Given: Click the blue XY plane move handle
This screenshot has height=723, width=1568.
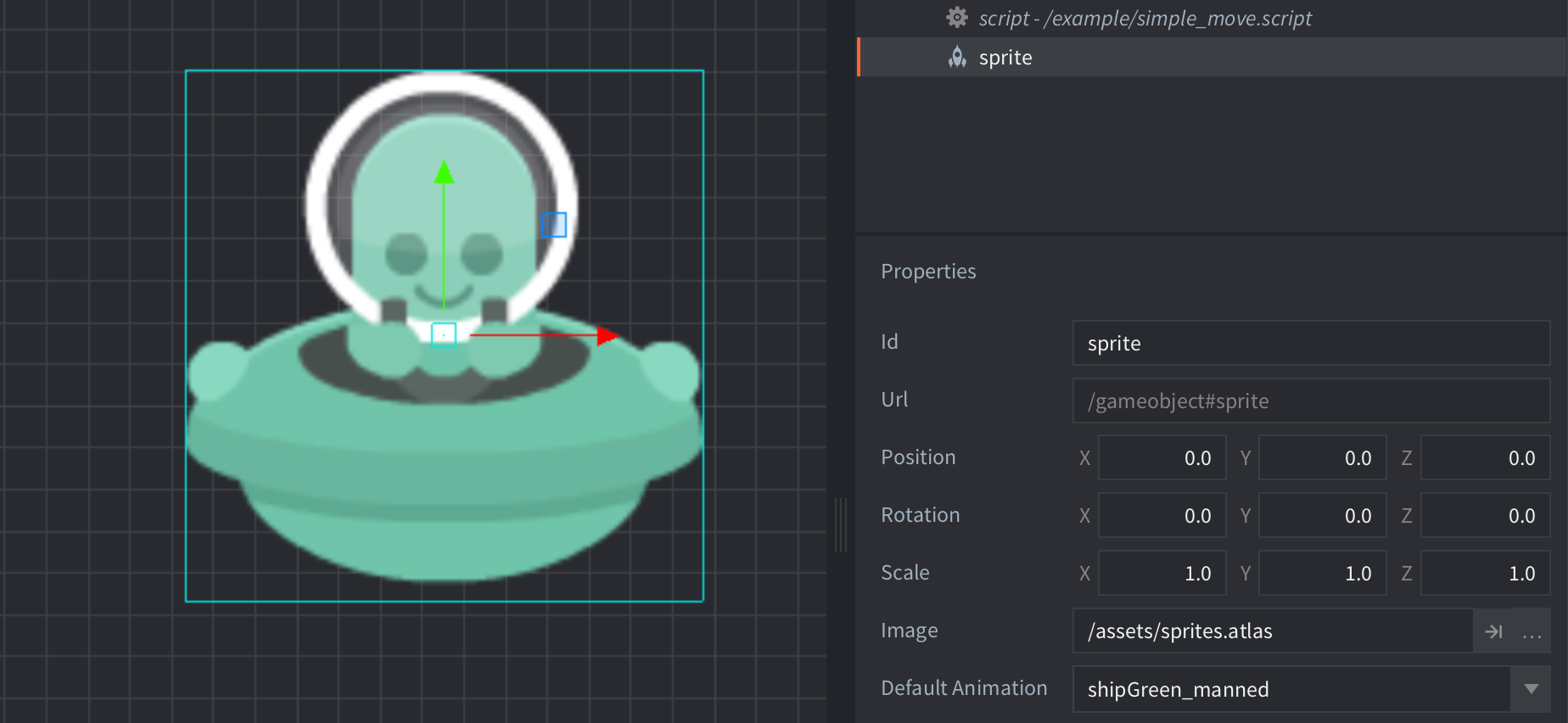Looking at the screenshot, I should click(554, 225).
